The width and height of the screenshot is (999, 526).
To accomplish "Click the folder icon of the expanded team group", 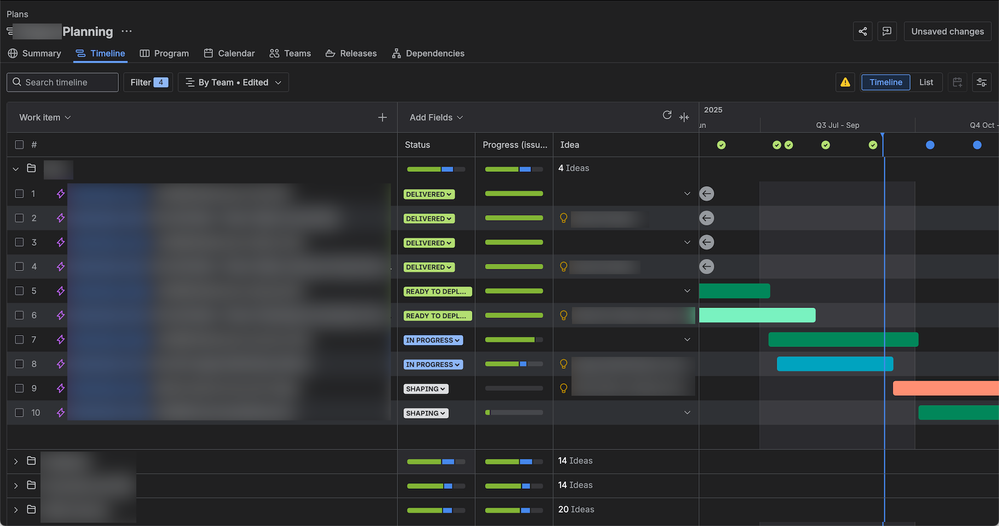I will pyautogui.click(x=31, y=168).
